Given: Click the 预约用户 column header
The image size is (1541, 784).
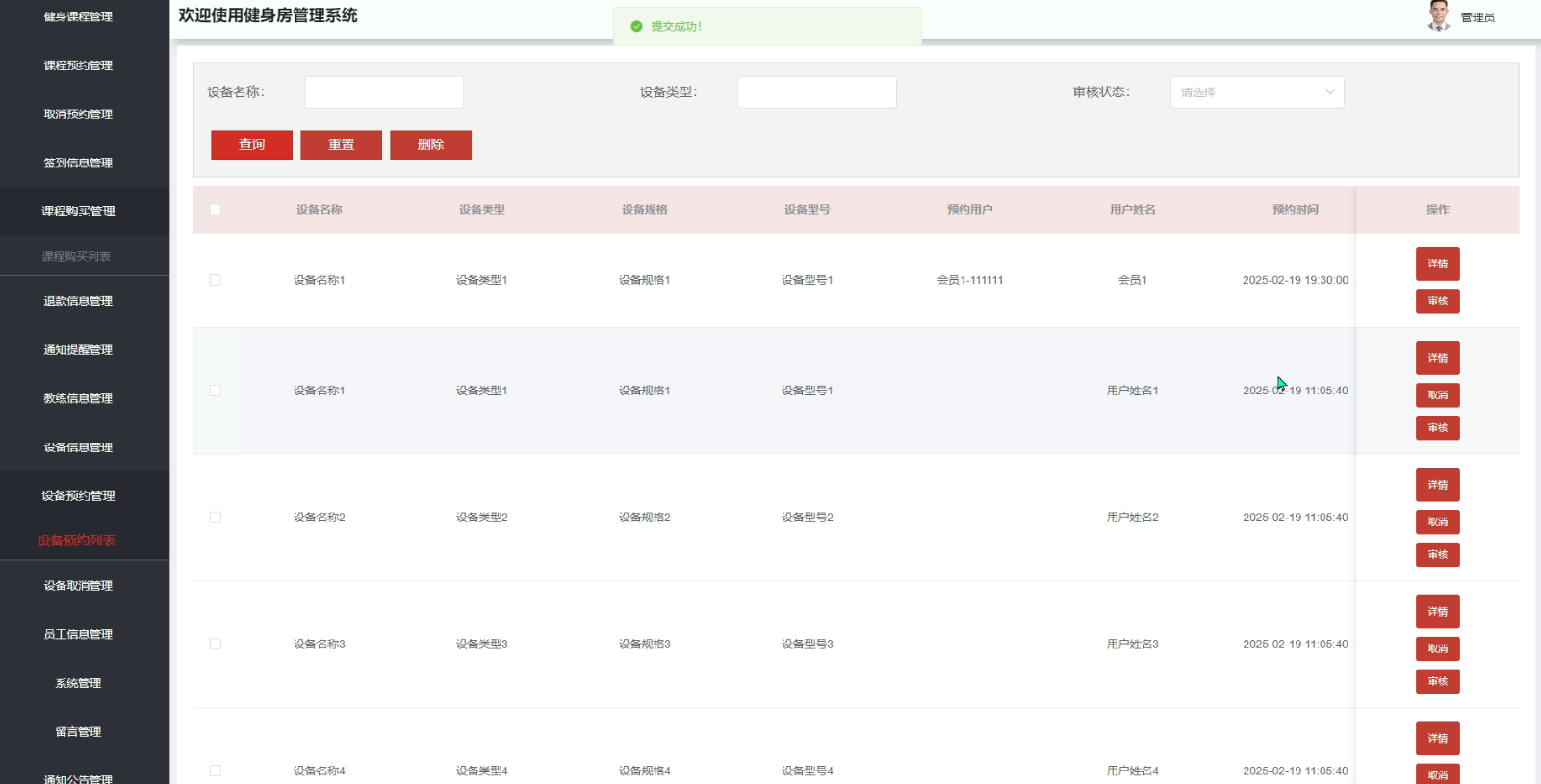Looking at the screenshot, I should coord(969,209).
